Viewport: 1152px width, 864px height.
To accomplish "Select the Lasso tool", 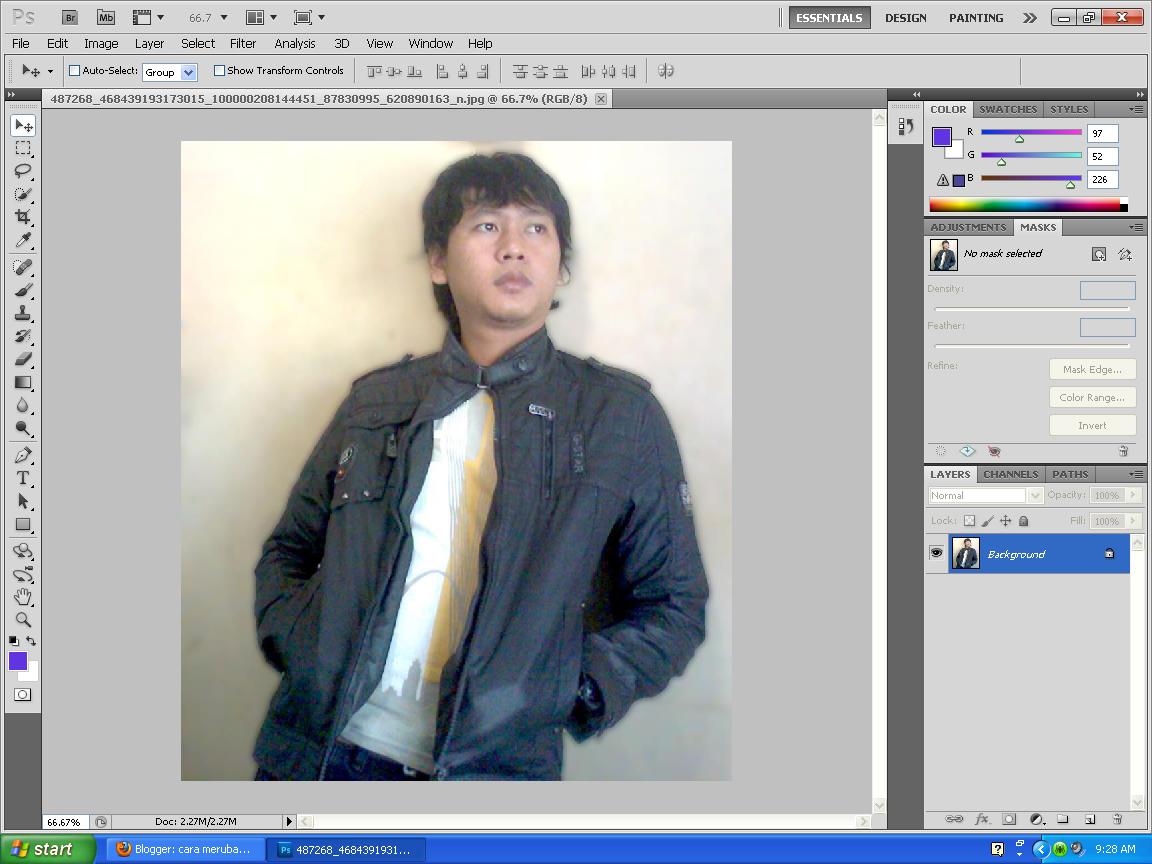I will click(x=23, y=171).
